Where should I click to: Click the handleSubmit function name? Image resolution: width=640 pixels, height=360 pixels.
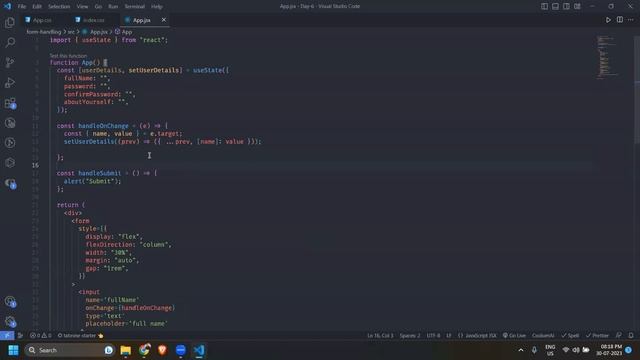[x=100, y=173]
